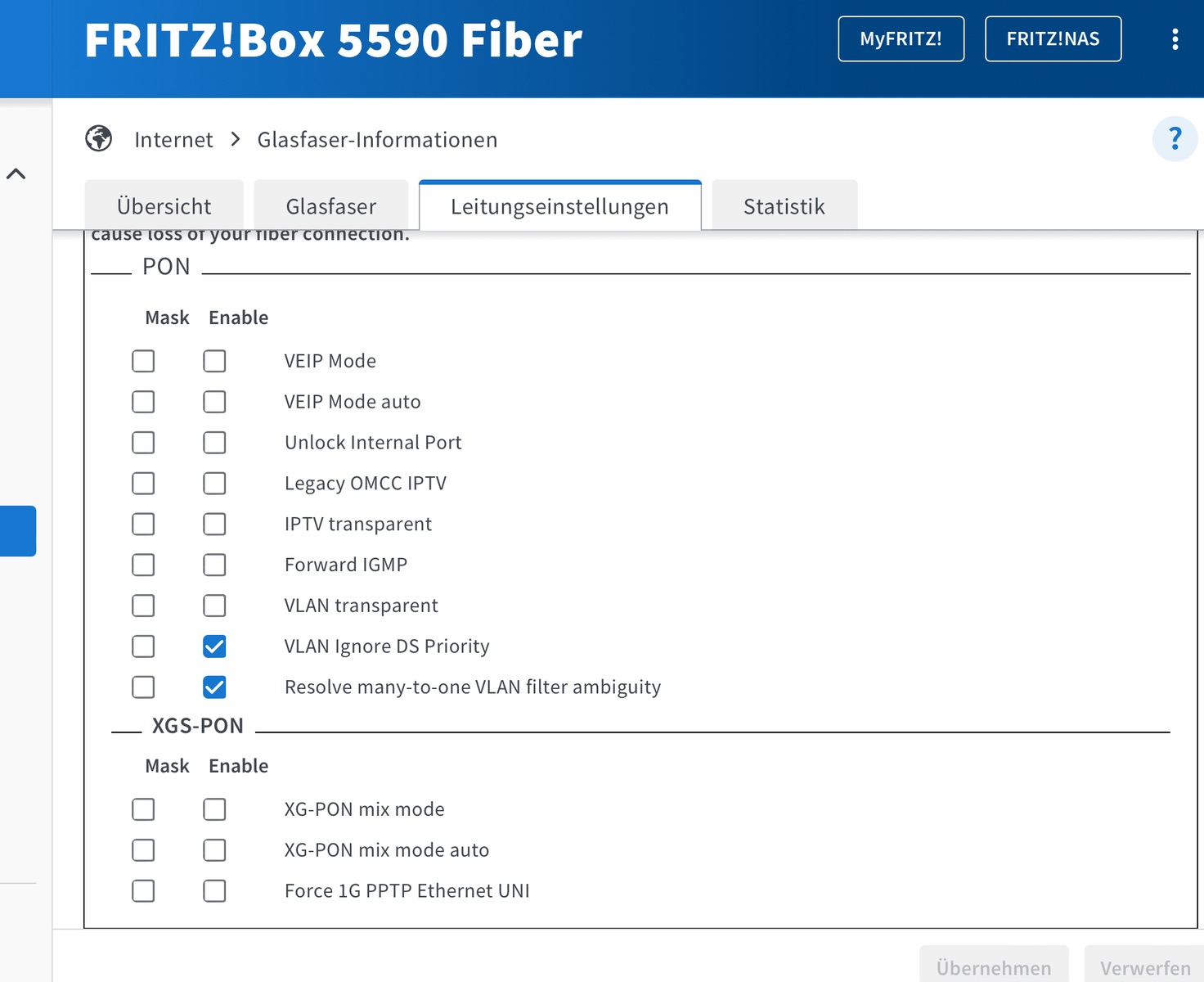
Task: Click the "Legacy OMCC IPTV" label
Action: tap(366, 484)
